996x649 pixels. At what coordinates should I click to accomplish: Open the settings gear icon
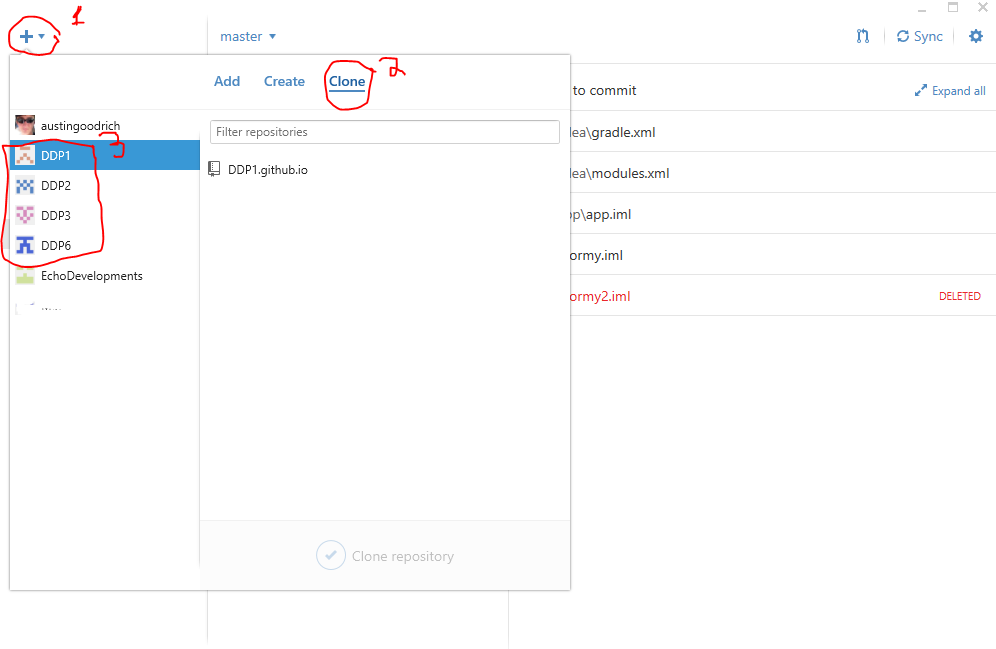tap(975, 36)
